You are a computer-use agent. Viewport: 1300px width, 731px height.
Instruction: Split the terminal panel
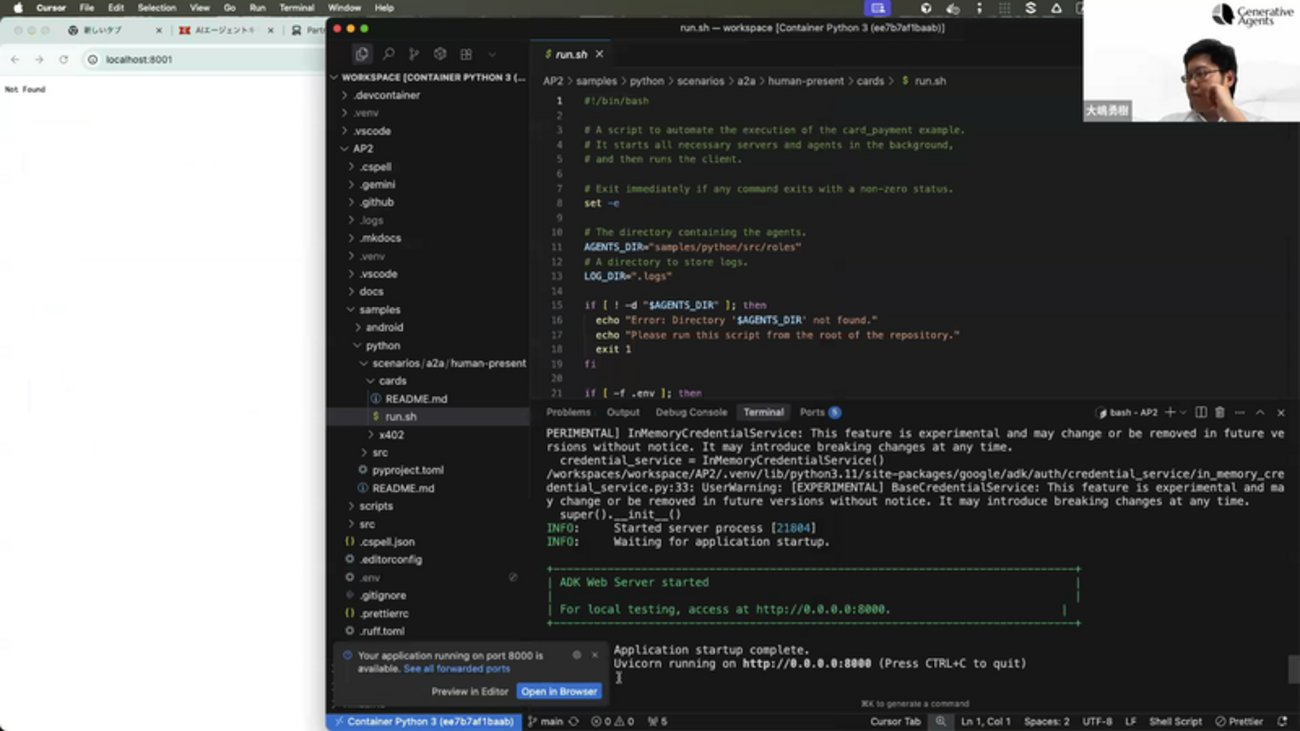pyautogui.click(x=1201, y=412)
